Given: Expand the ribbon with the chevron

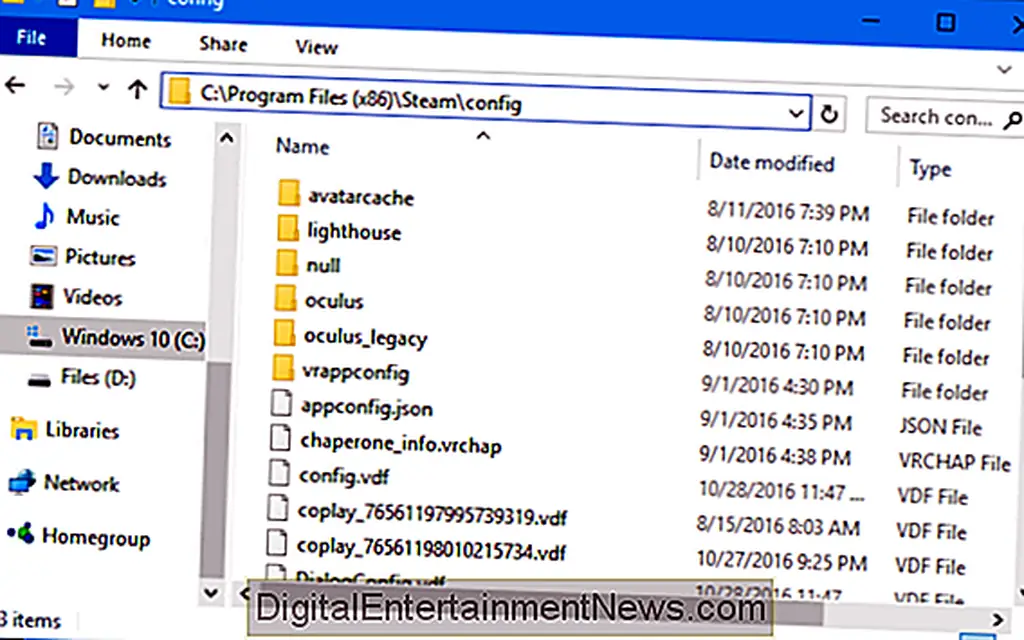Looking at the screenshot, I should coord(1006,68).
